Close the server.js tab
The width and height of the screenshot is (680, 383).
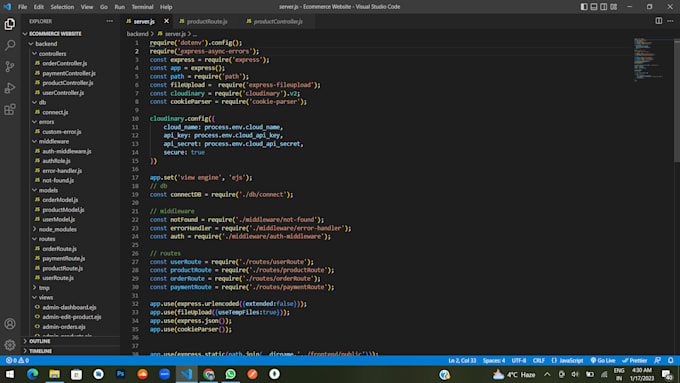[166, 21]
